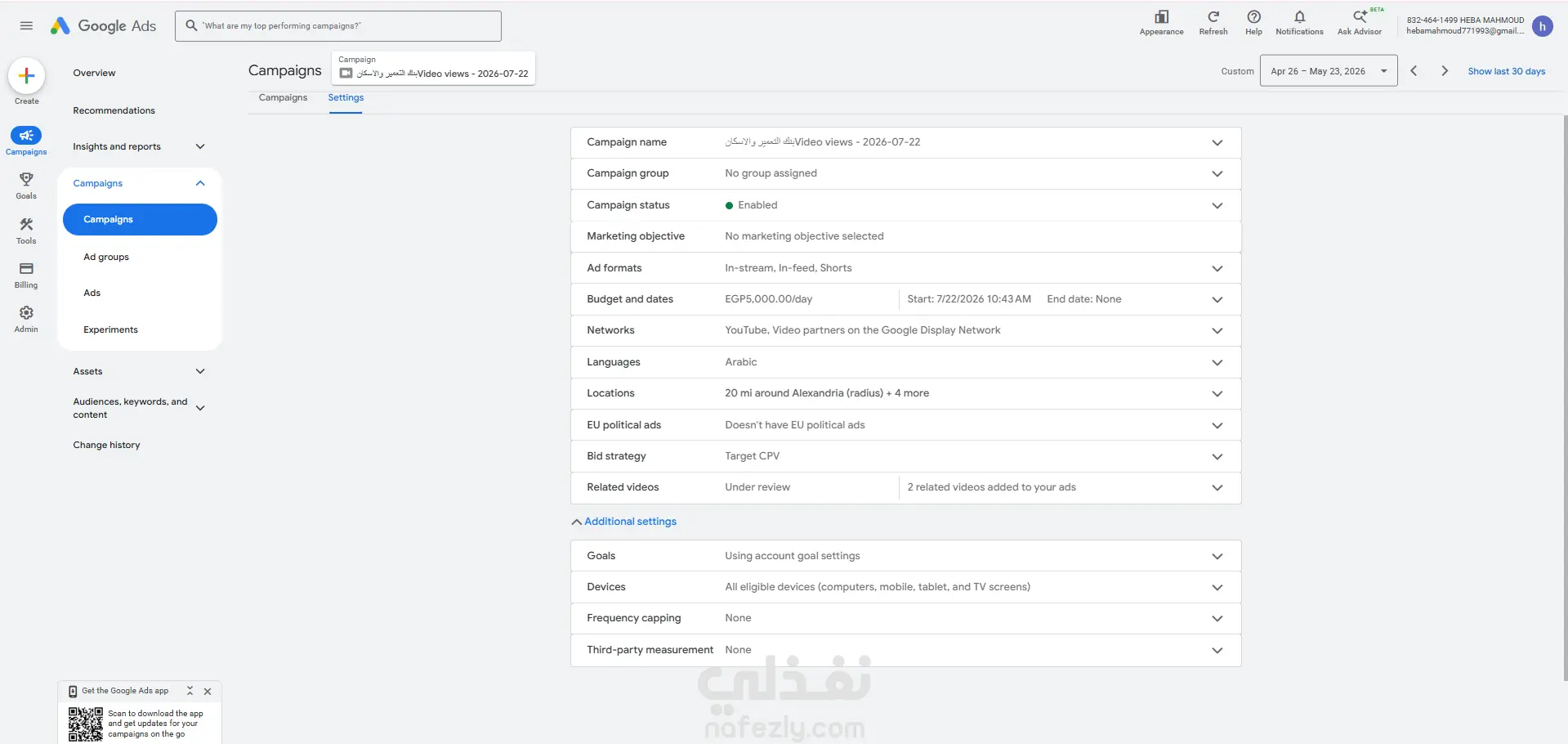Open the main hamburger menu

[26, 25]
